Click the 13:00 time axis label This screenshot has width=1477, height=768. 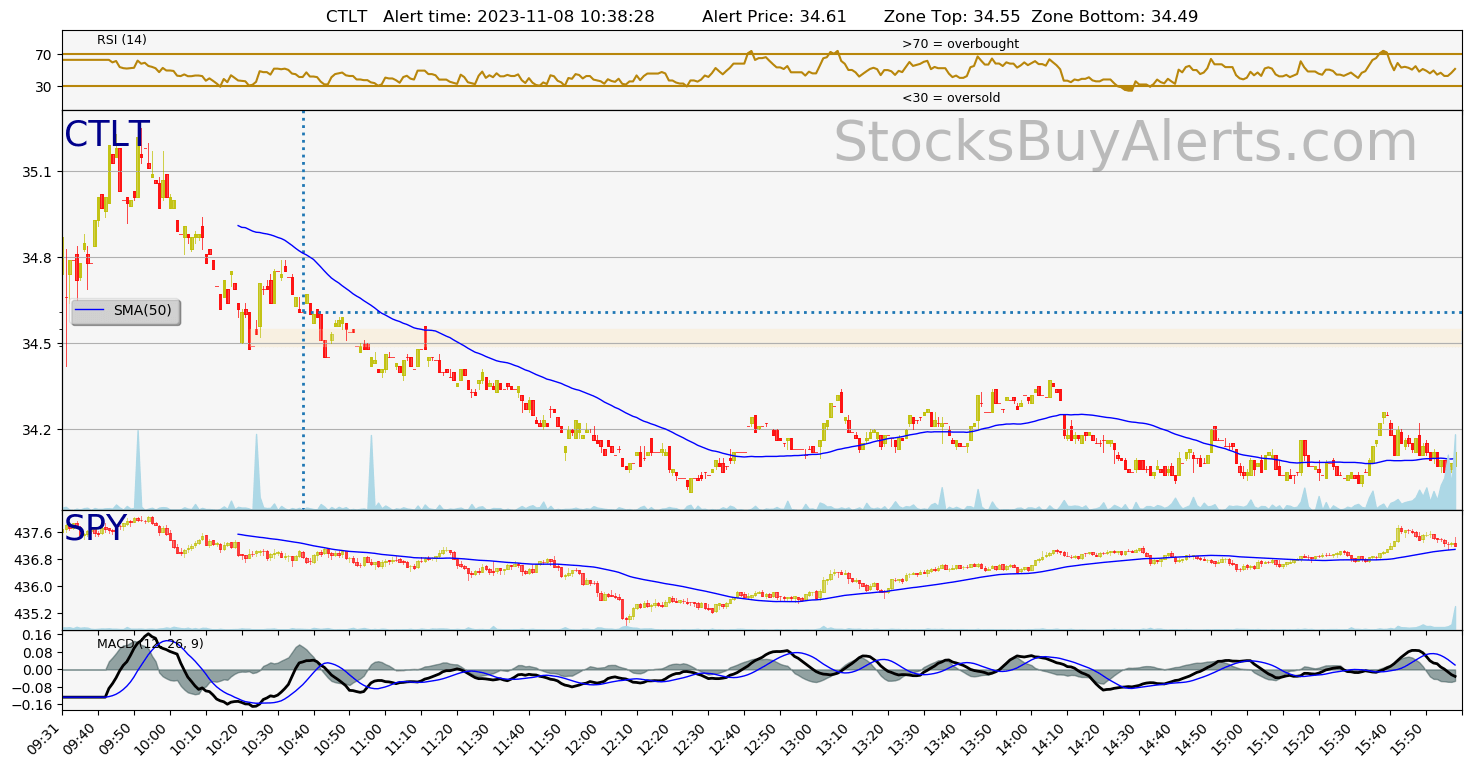[801, 738]
